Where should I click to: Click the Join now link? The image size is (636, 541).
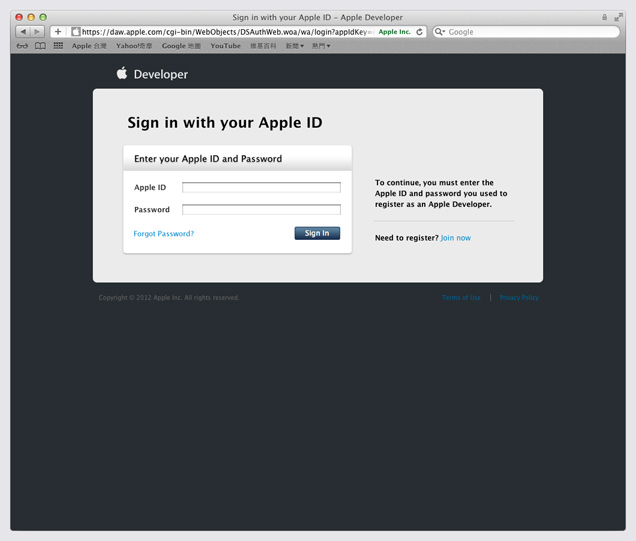point(456,238)
